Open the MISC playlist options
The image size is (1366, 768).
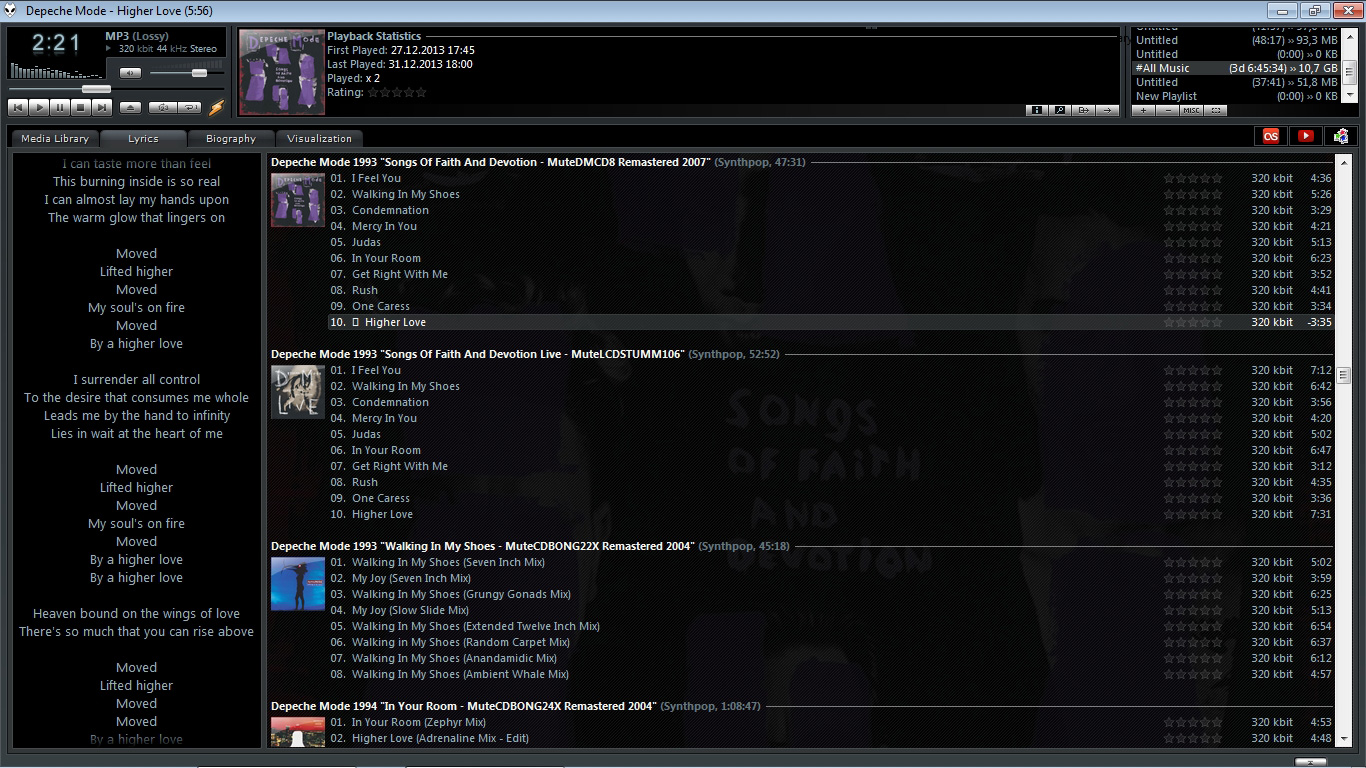tap(1191, 110)
